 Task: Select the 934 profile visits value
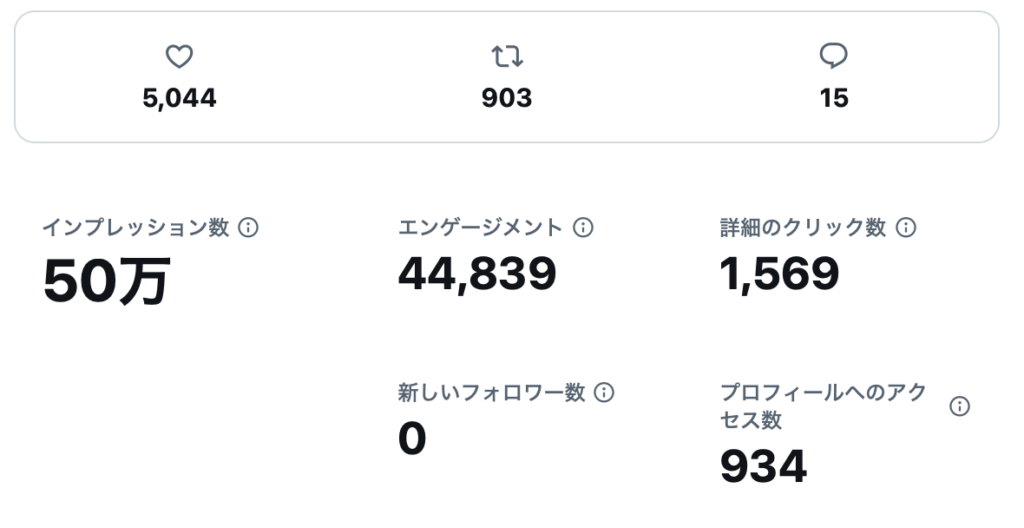pos(763,466)
